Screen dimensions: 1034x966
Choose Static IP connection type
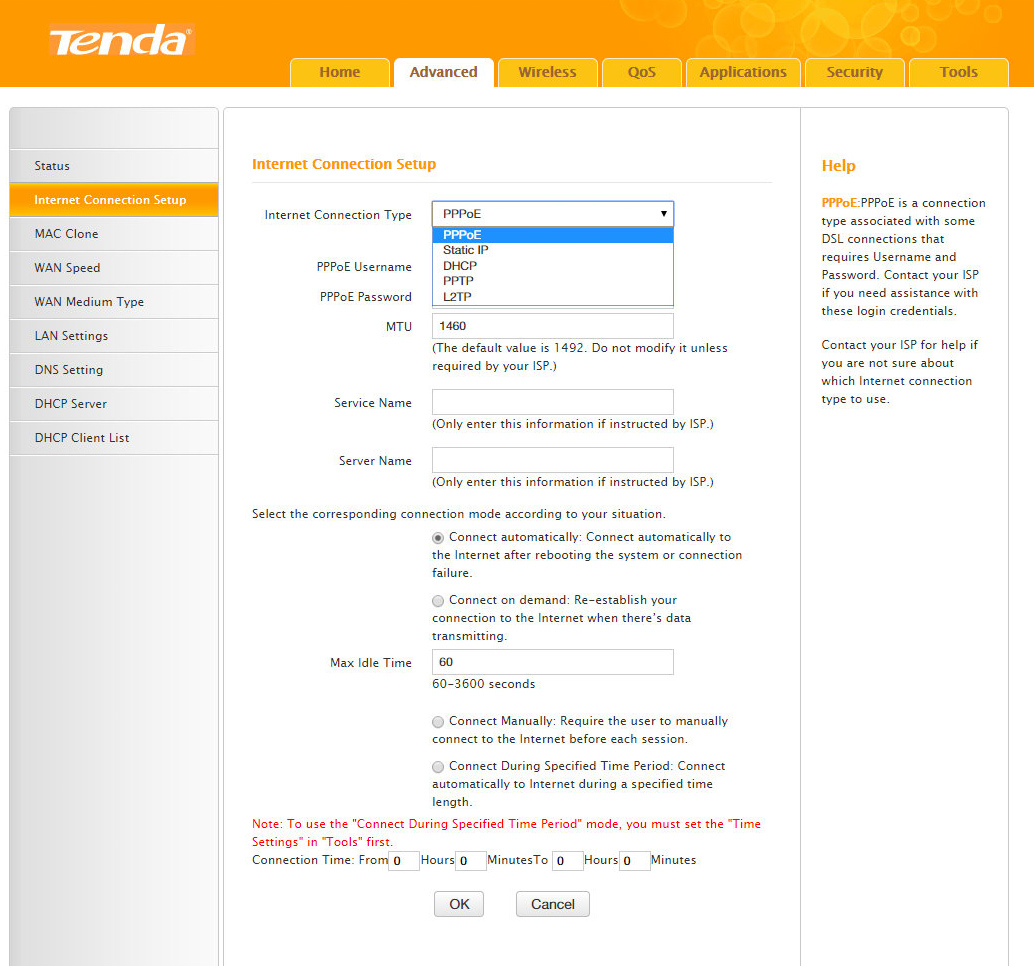pos(553,250)
